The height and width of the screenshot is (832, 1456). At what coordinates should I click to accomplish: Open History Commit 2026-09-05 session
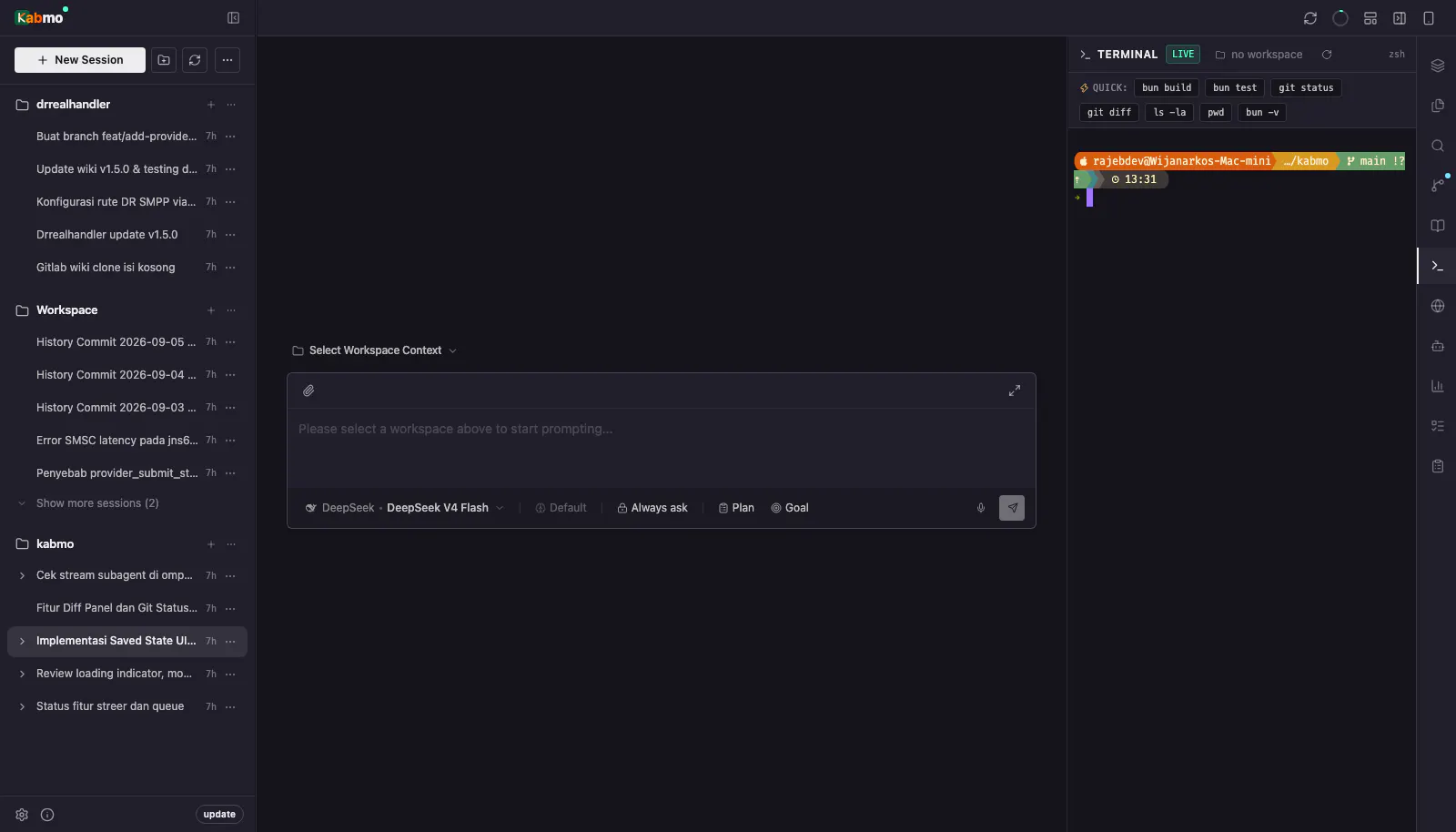coord(116,342)
